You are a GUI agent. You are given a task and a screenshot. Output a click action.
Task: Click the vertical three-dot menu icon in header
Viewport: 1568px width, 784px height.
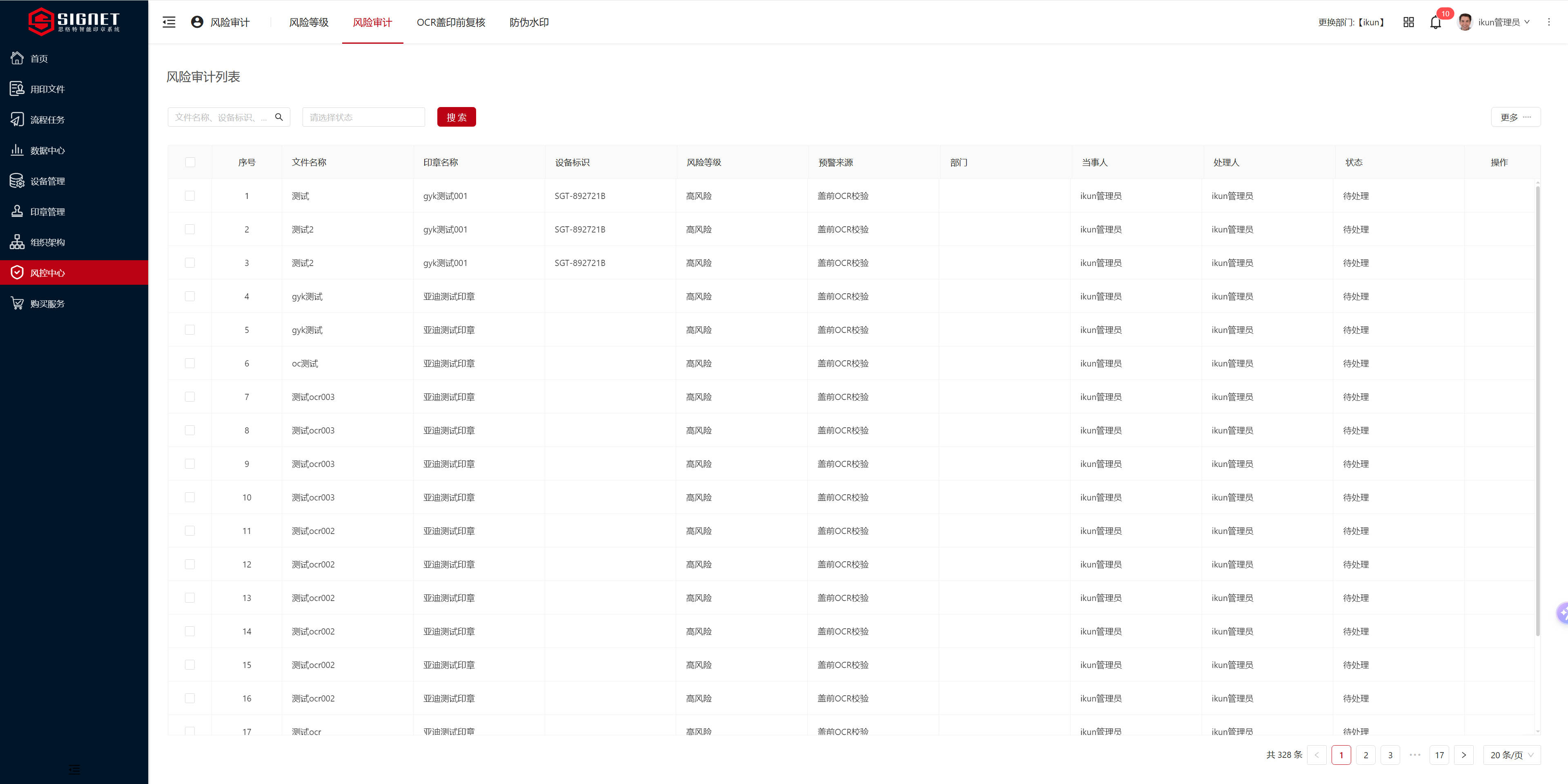pos(1548,22)
